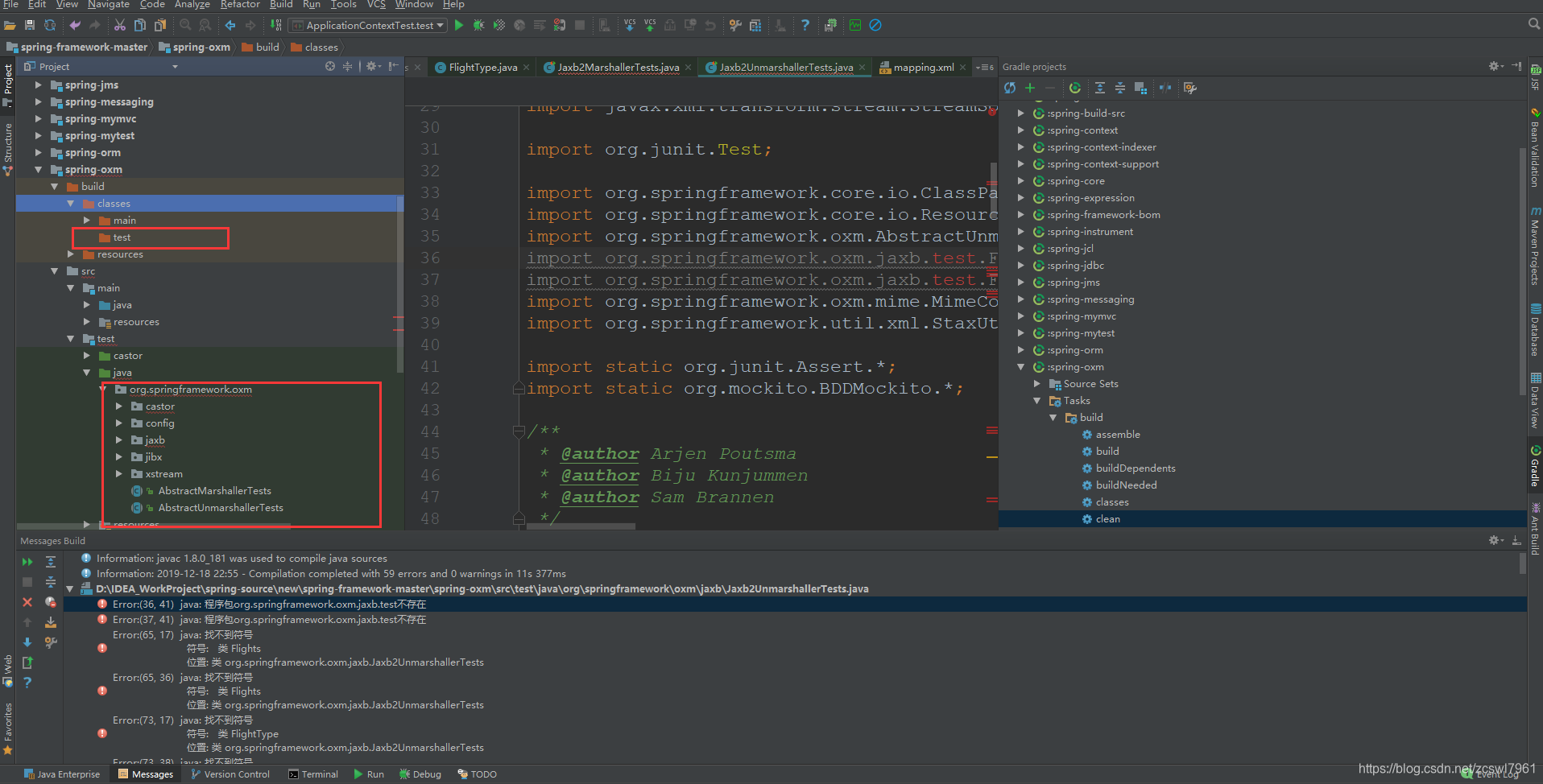Image resolution: width=1543 pixels, height=784 pixels.
Task: Expand Source Sets under :spring-oxm
Action: pos(1037,383)
